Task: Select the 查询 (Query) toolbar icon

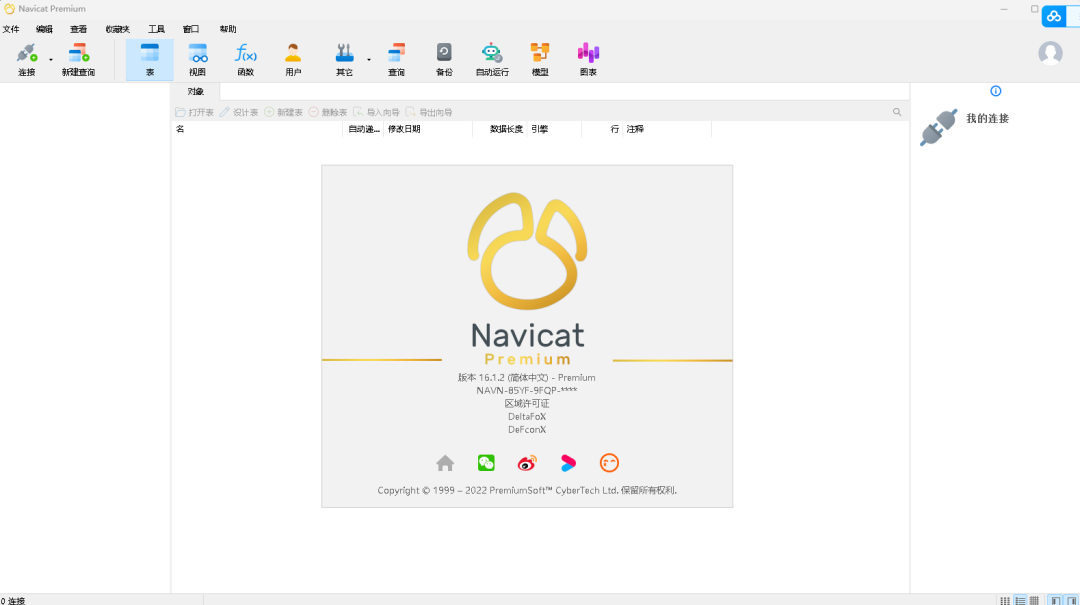Action: 396,58
